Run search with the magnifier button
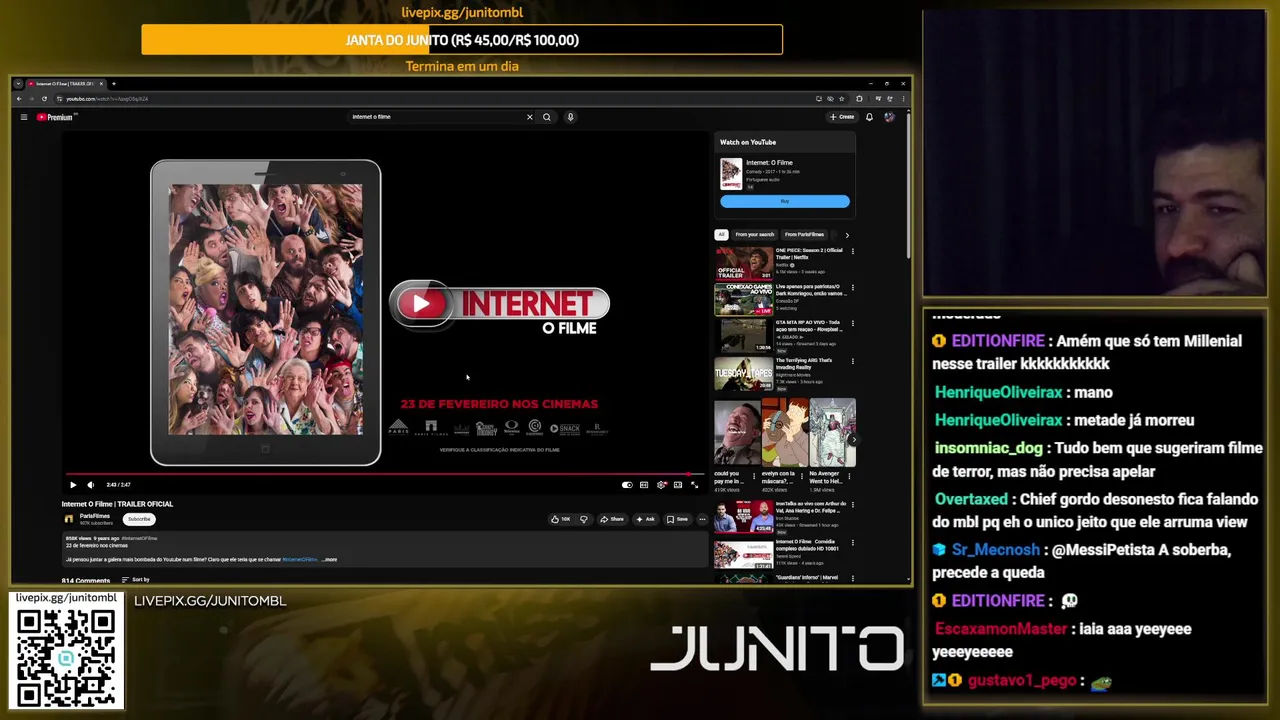The width and height of the screenshot is (1280, 720). (x=547, y=117)
